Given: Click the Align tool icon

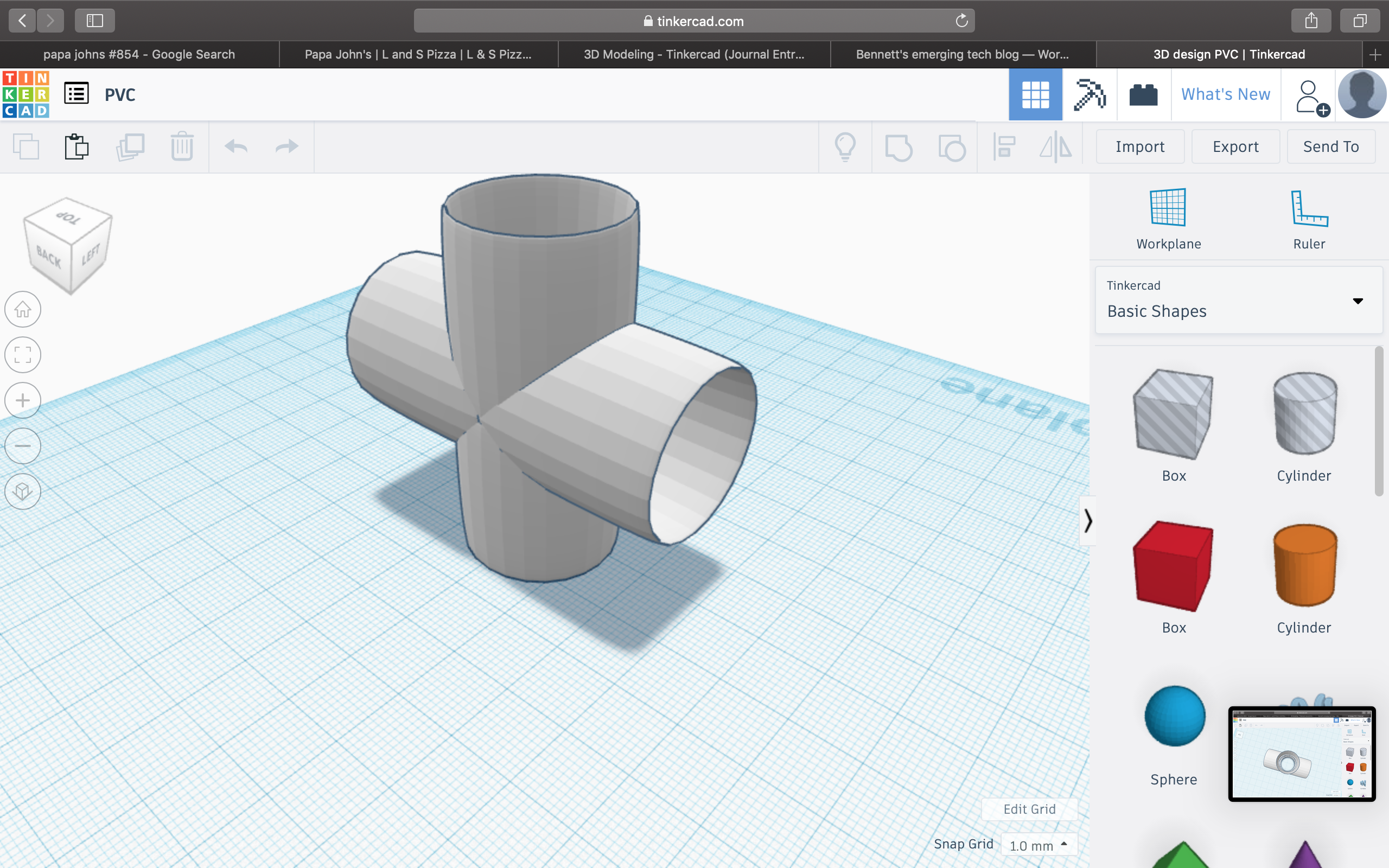Looking at the screenshot, I should point(1004,146).
